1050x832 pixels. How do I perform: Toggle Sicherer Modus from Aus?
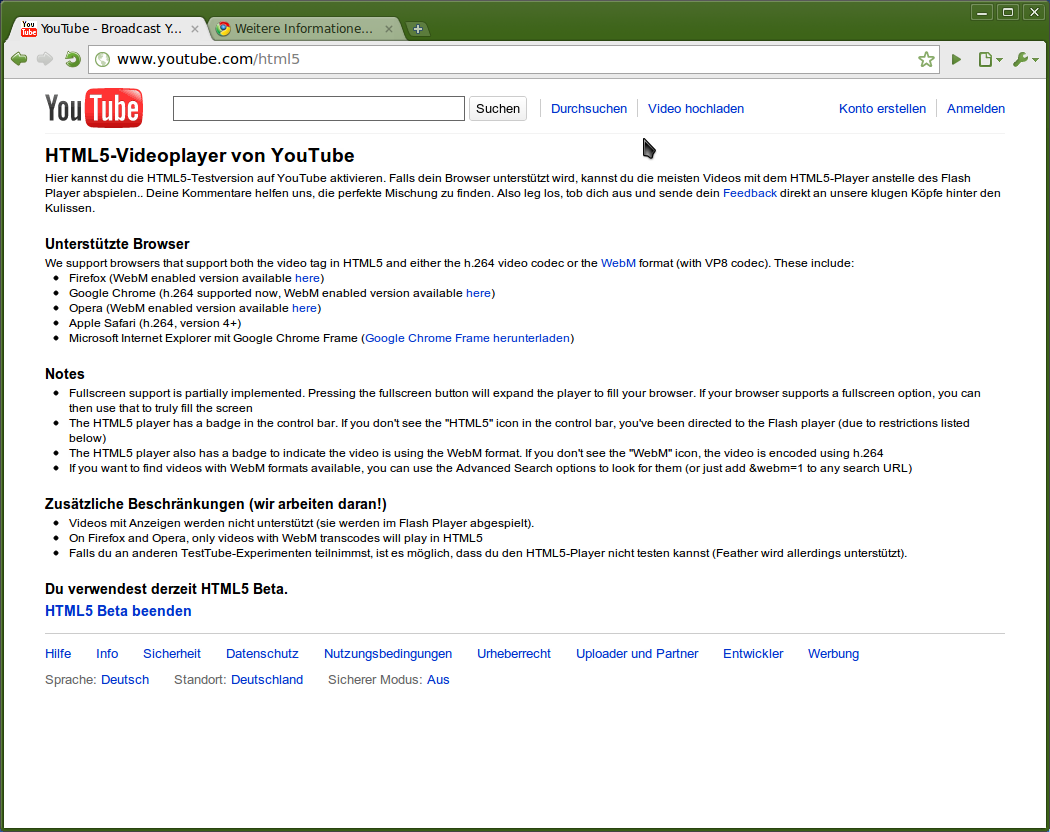(438, 679)
